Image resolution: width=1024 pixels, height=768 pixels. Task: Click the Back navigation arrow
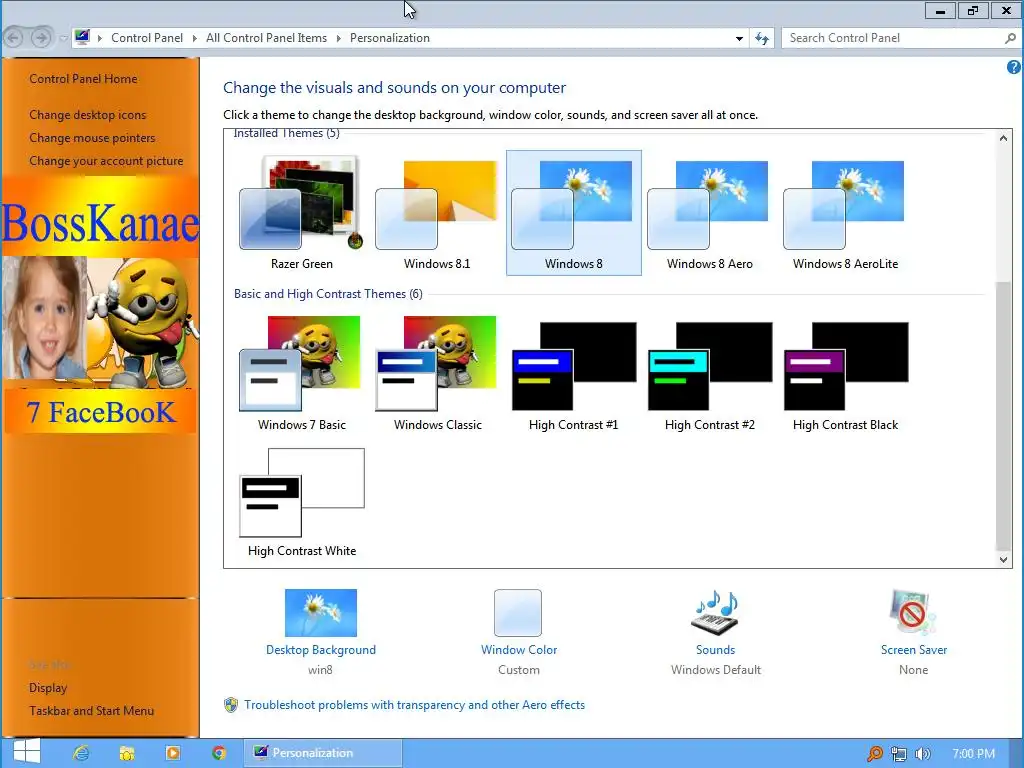14,38
